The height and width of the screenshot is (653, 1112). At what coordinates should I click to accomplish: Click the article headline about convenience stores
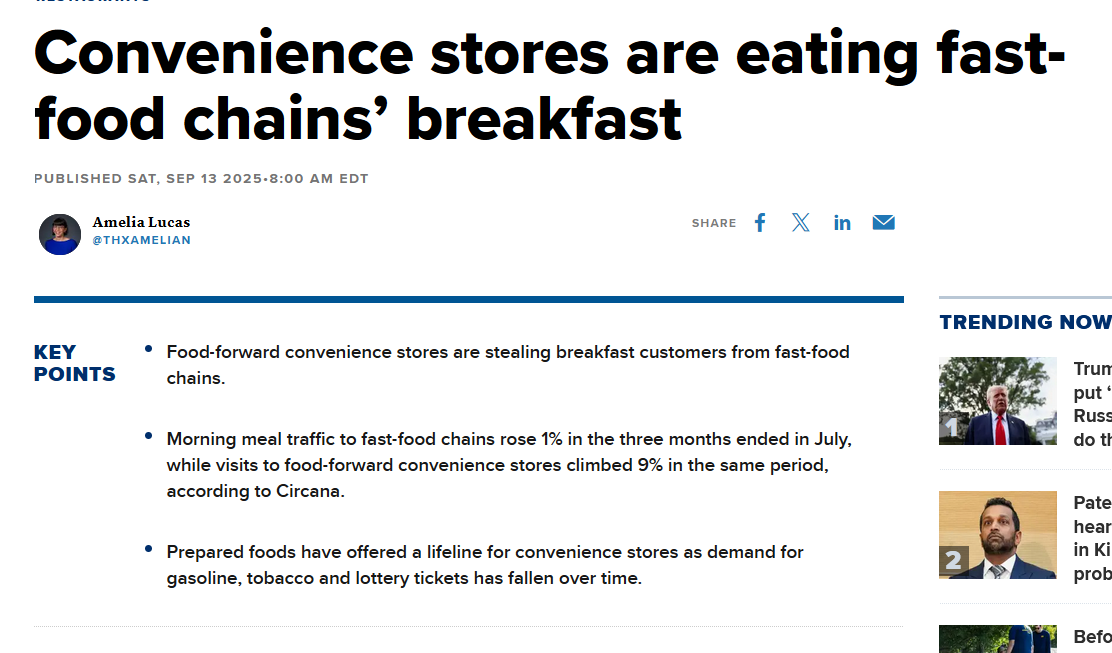pos(550,85)
